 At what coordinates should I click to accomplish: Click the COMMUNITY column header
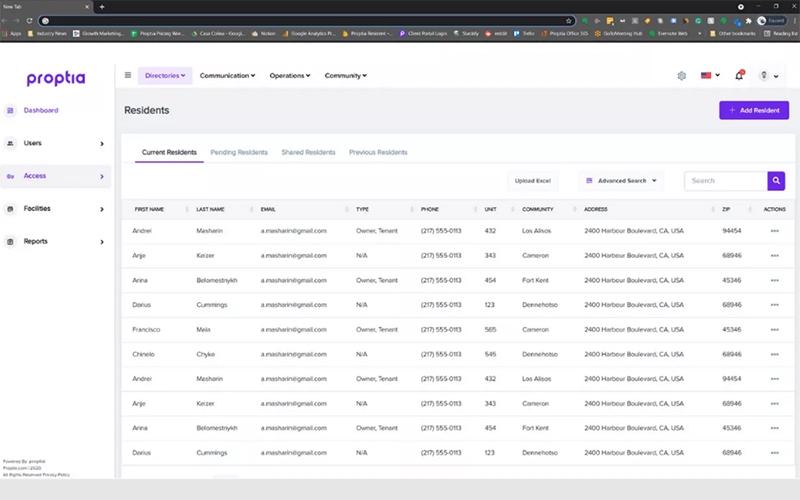(x=538, y=209)
